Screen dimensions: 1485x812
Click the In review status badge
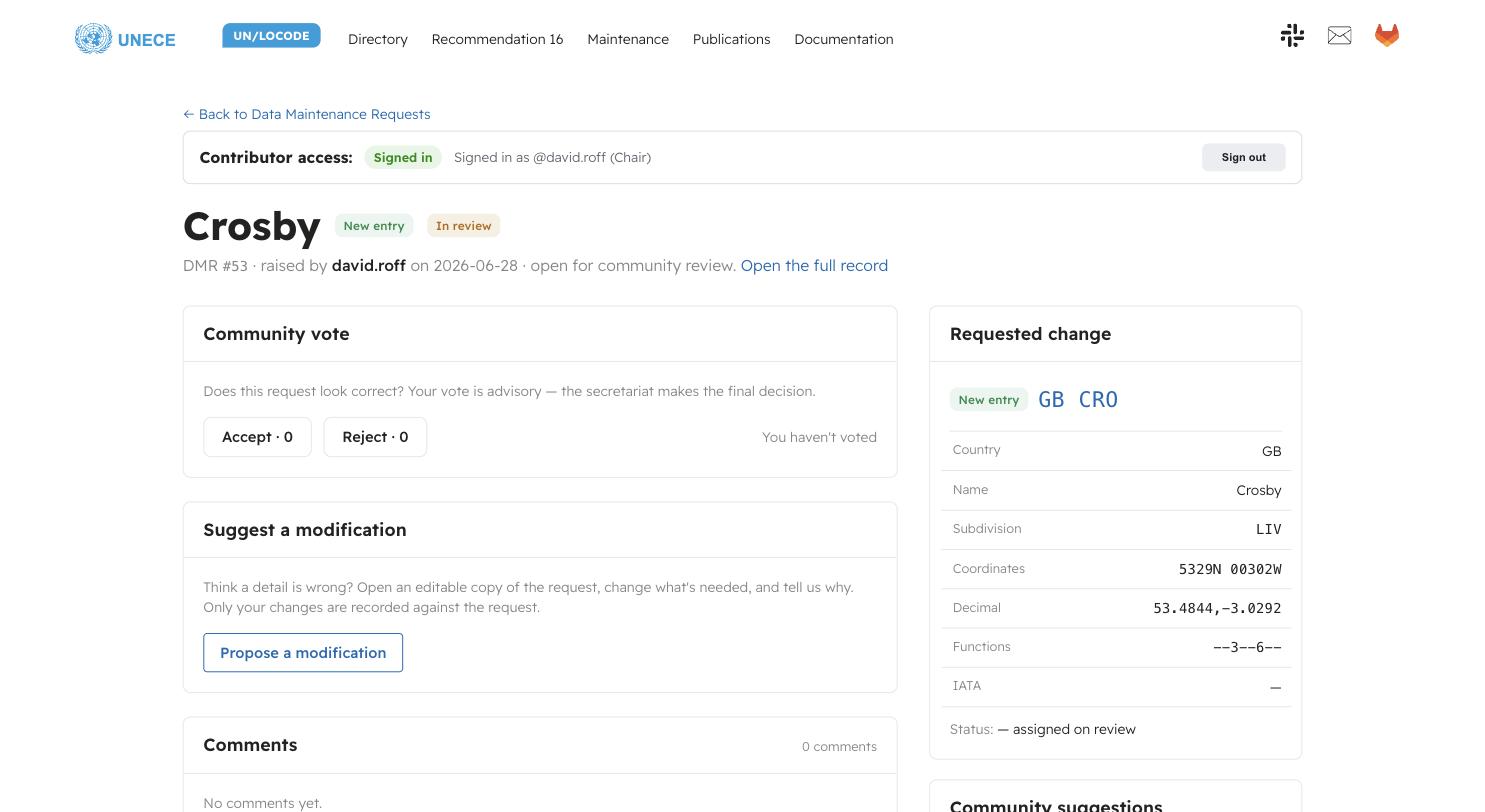464,226
